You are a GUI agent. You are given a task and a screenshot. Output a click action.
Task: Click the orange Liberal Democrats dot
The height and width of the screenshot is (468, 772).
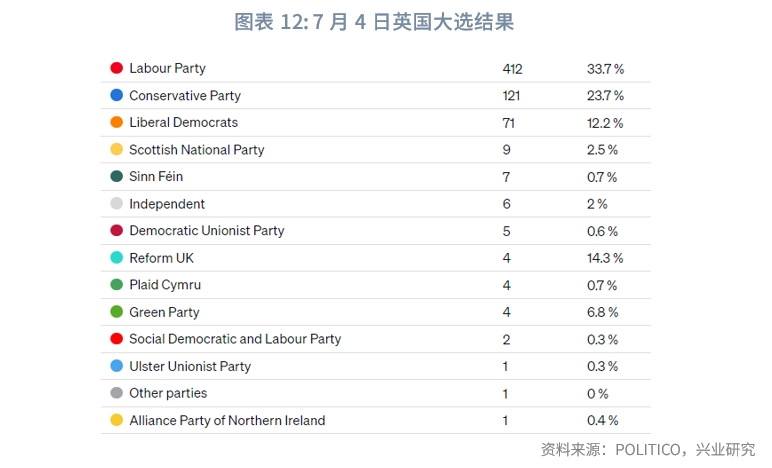coord(117,122)
